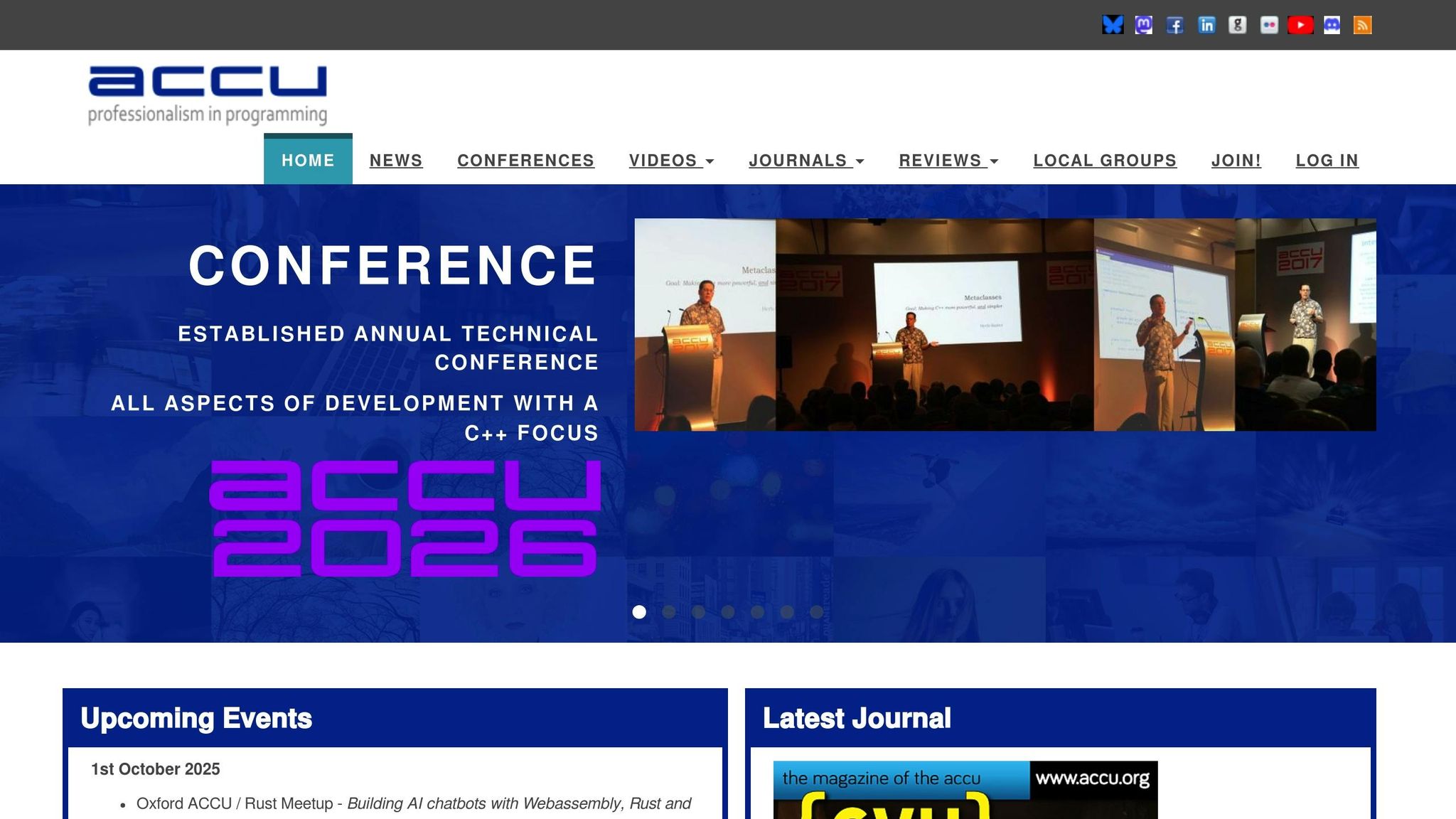Click the ACCU conference photo banner
This screenshot has width=1456, height=819.
[1005, 324]
